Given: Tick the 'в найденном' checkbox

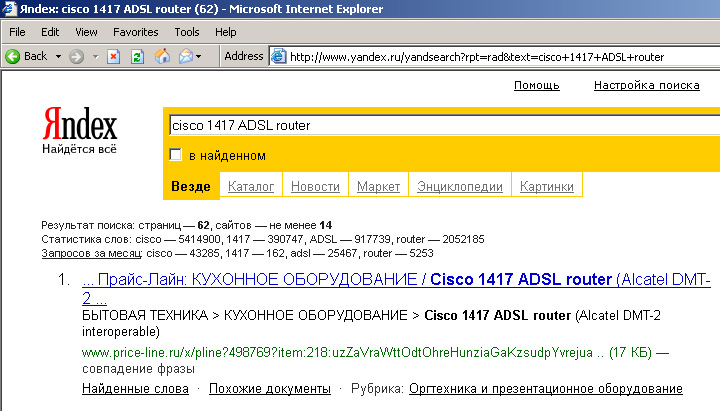Looking at the screenshot, I should tap(175, 155).
